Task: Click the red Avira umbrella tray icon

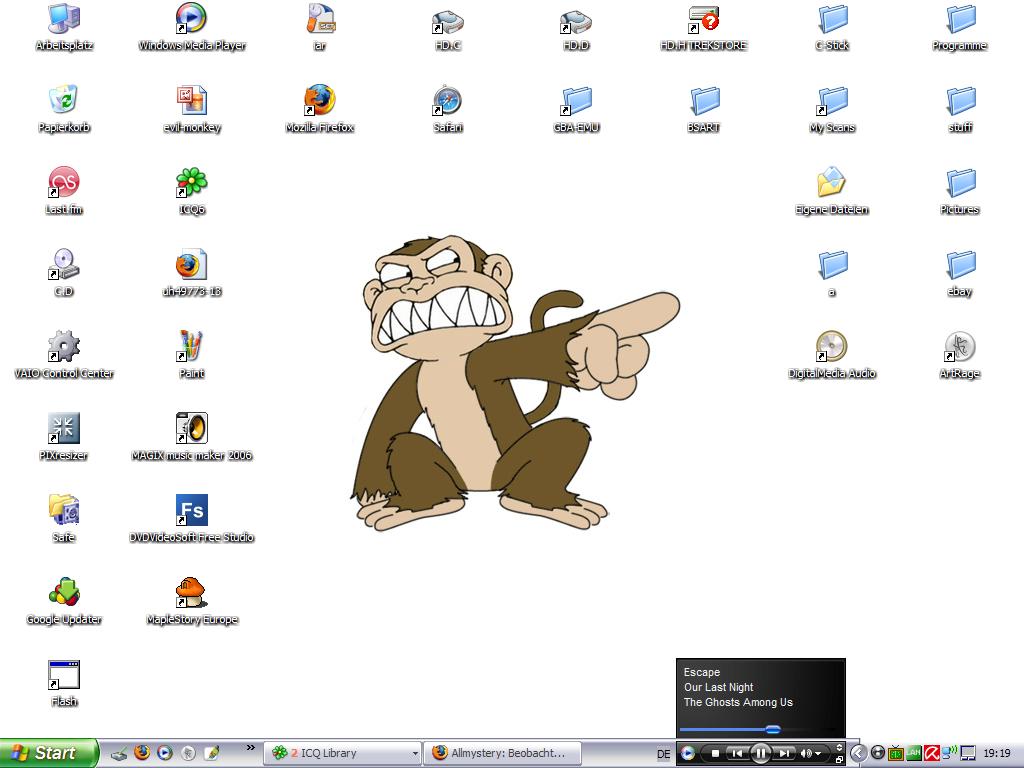Action: click(931, 753)
